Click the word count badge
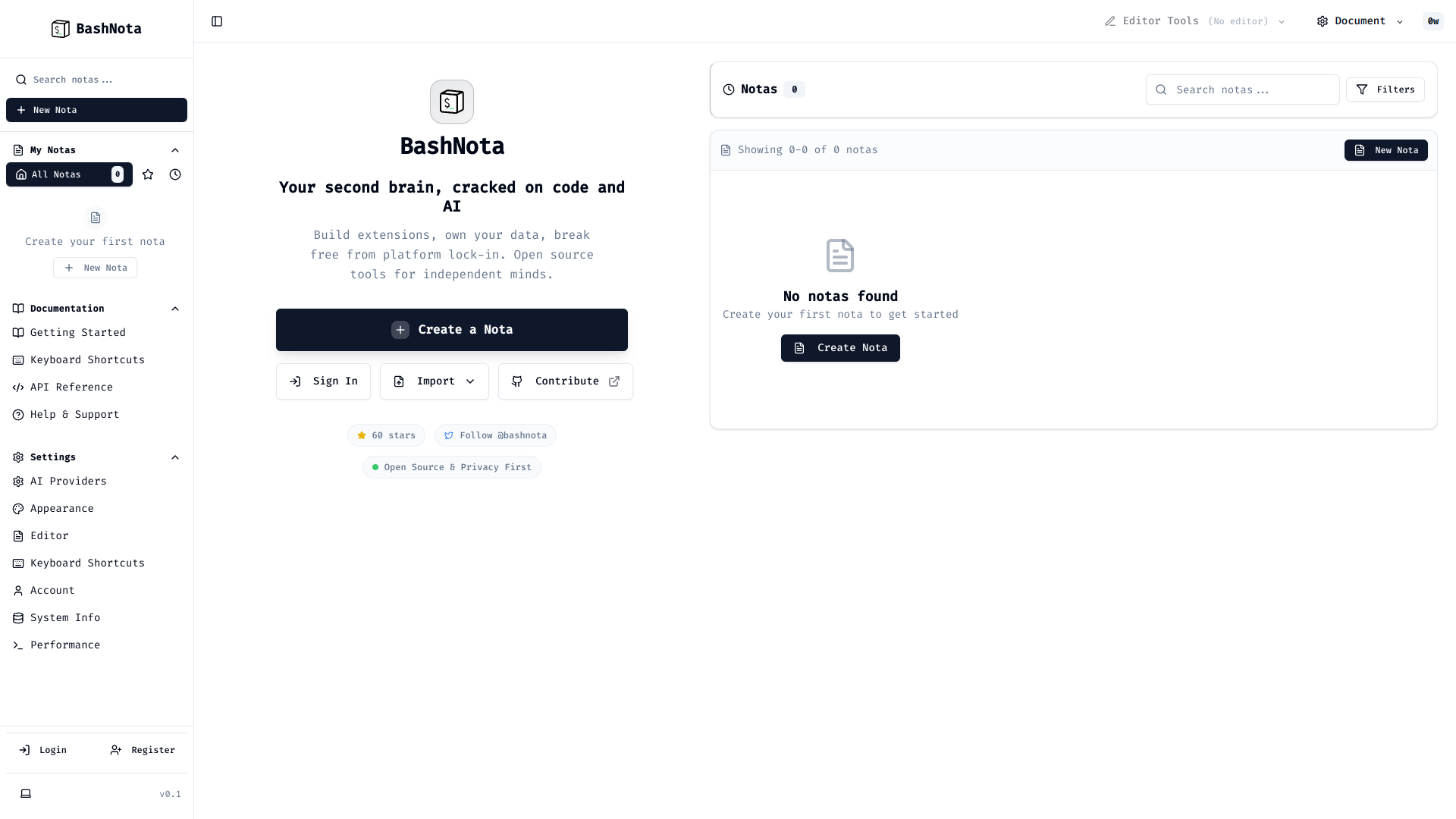The height and width of the screenshot is (819, 1456). pos(1432,21)
